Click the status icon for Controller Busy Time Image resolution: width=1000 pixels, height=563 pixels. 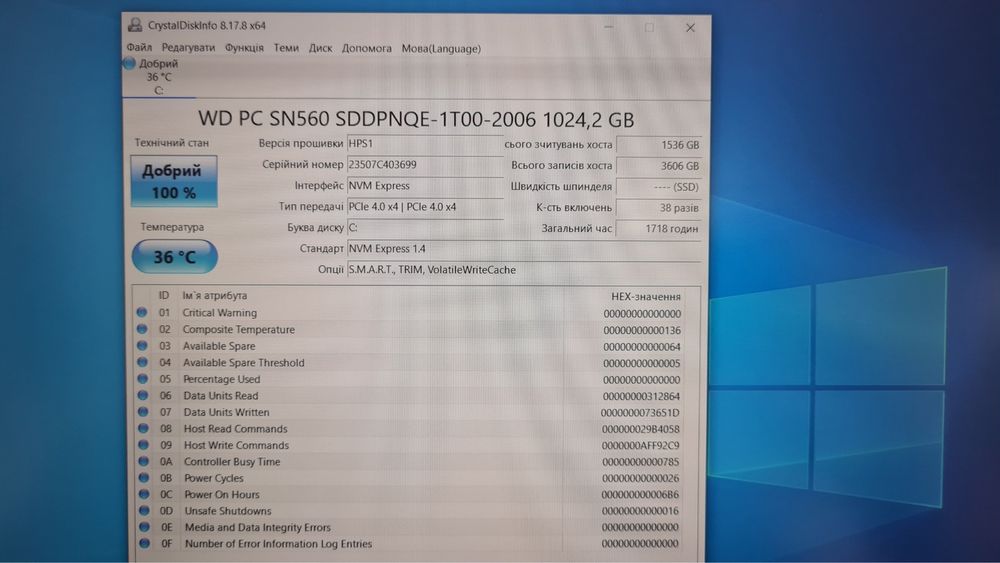[x=143, y=461]
